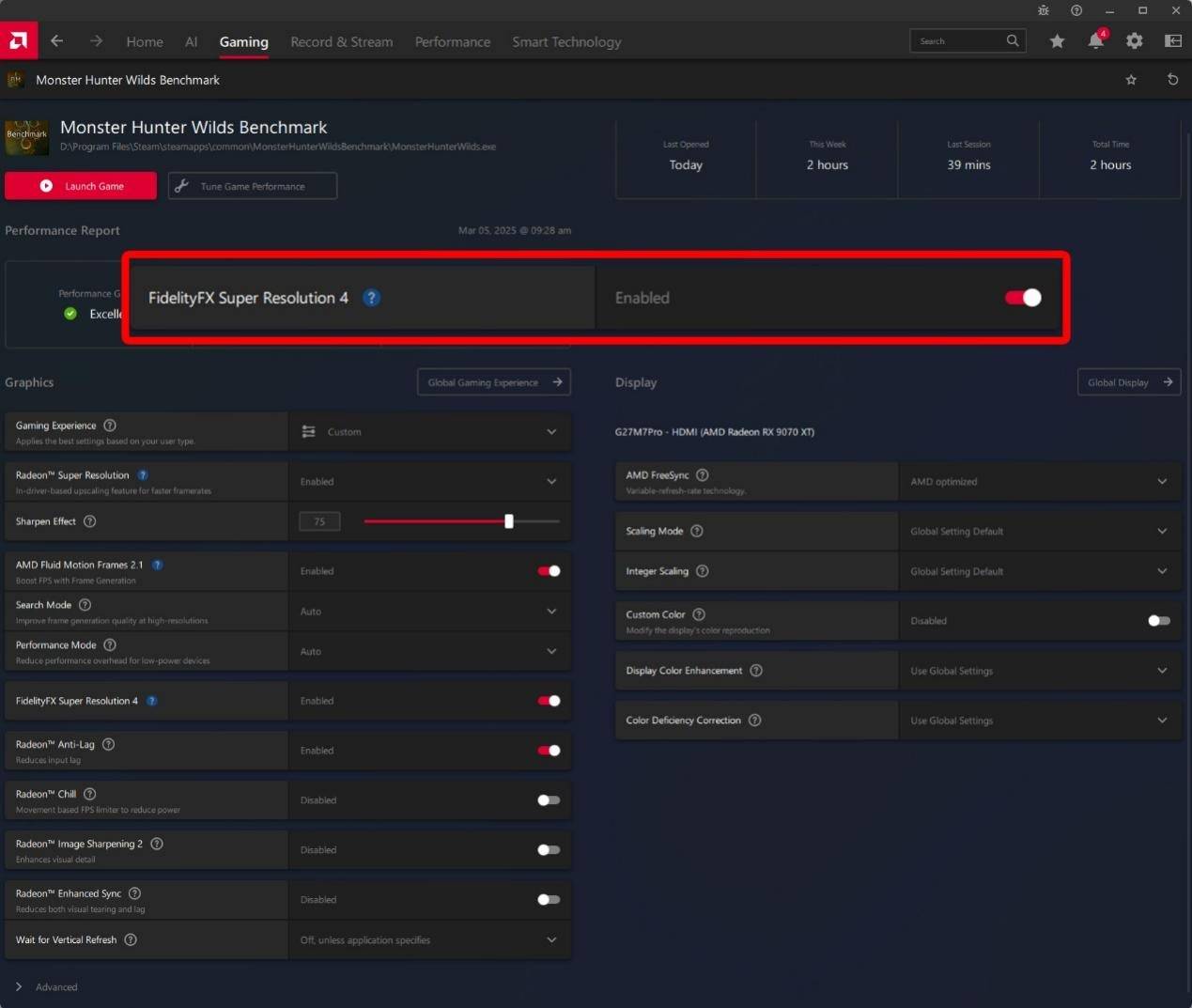
Task: Open Performance Mode help icon
Action: [110, 645]
